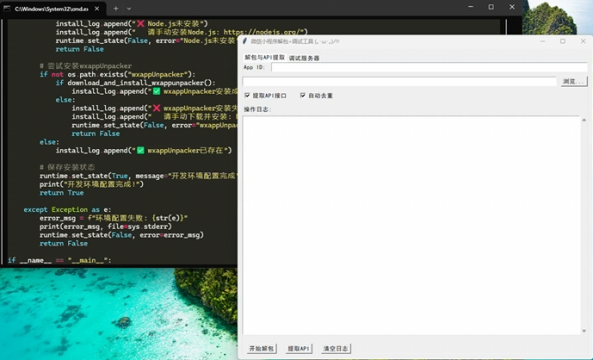Screen dimensions: 593x360
Task: Click the 操作日志 label
Action: click(x=258, y=109)
